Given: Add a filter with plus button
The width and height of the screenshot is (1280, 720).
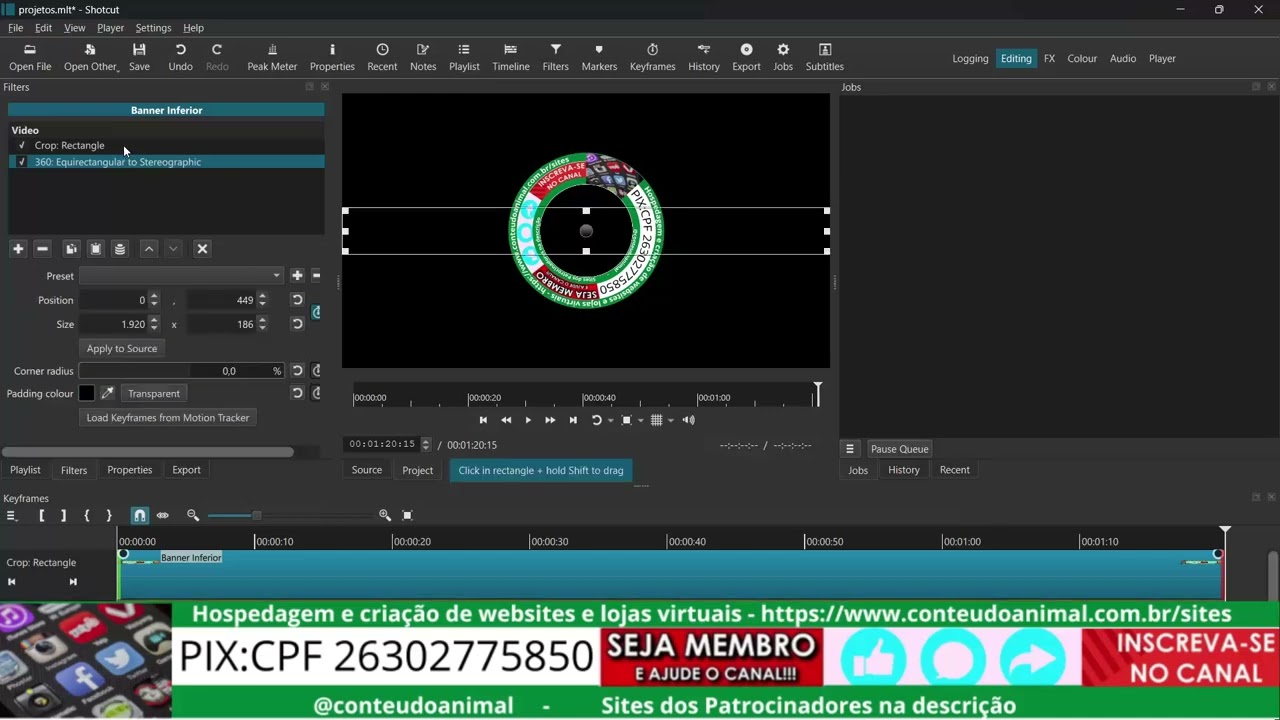Looking at the screenshot, I should [x=18, y=249].
